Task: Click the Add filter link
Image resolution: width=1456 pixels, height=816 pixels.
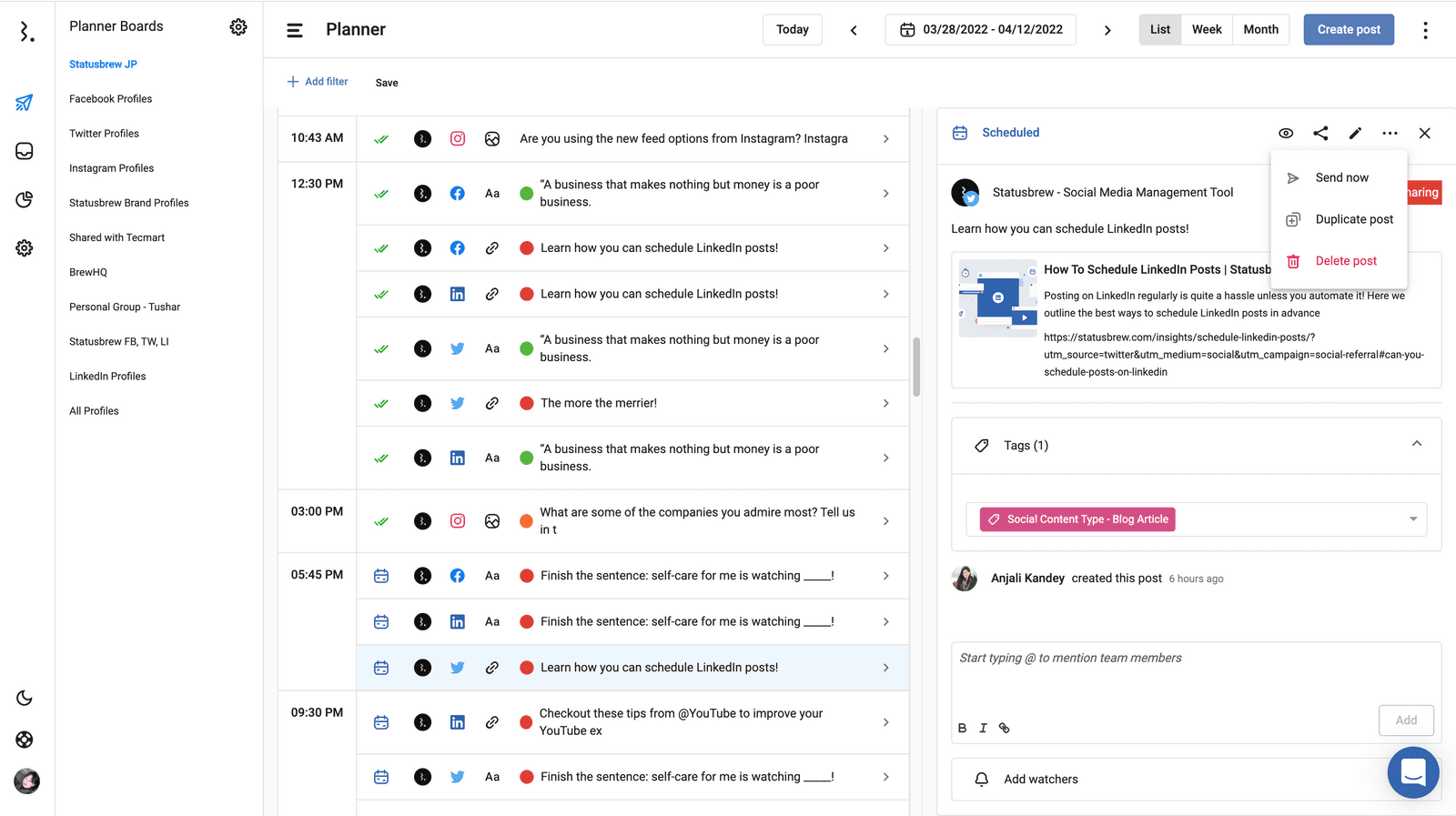Action: pos(318,82)
